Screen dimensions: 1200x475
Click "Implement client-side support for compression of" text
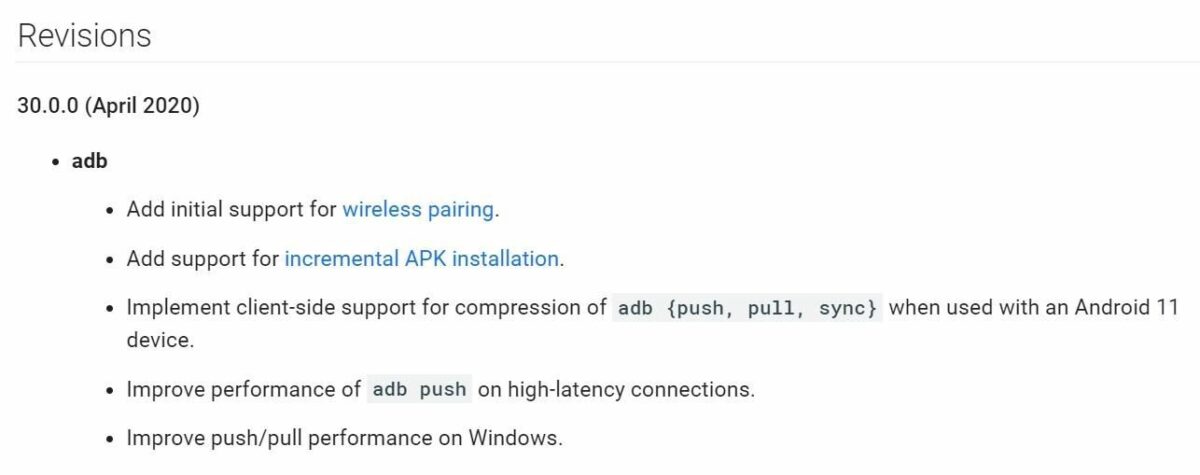(x=366, y=308)
